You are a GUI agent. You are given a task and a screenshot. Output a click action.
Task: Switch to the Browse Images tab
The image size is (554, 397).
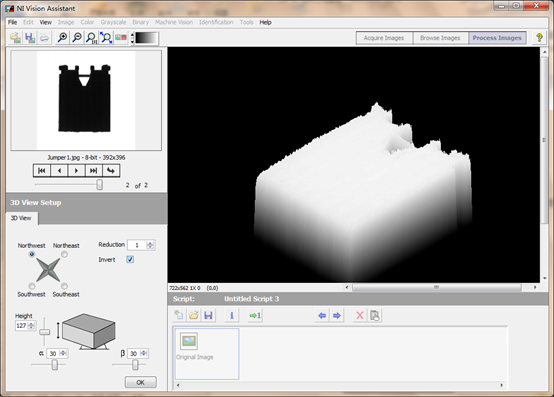coord(440,38)
